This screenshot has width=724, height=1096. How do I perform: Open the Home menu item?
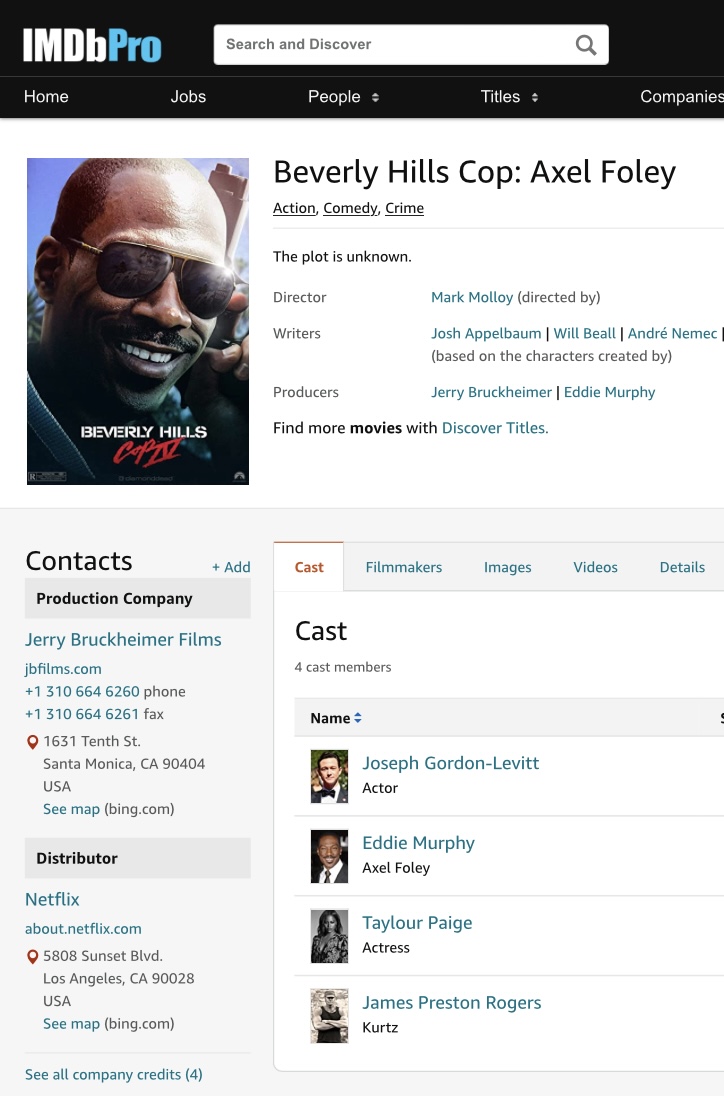46,96
